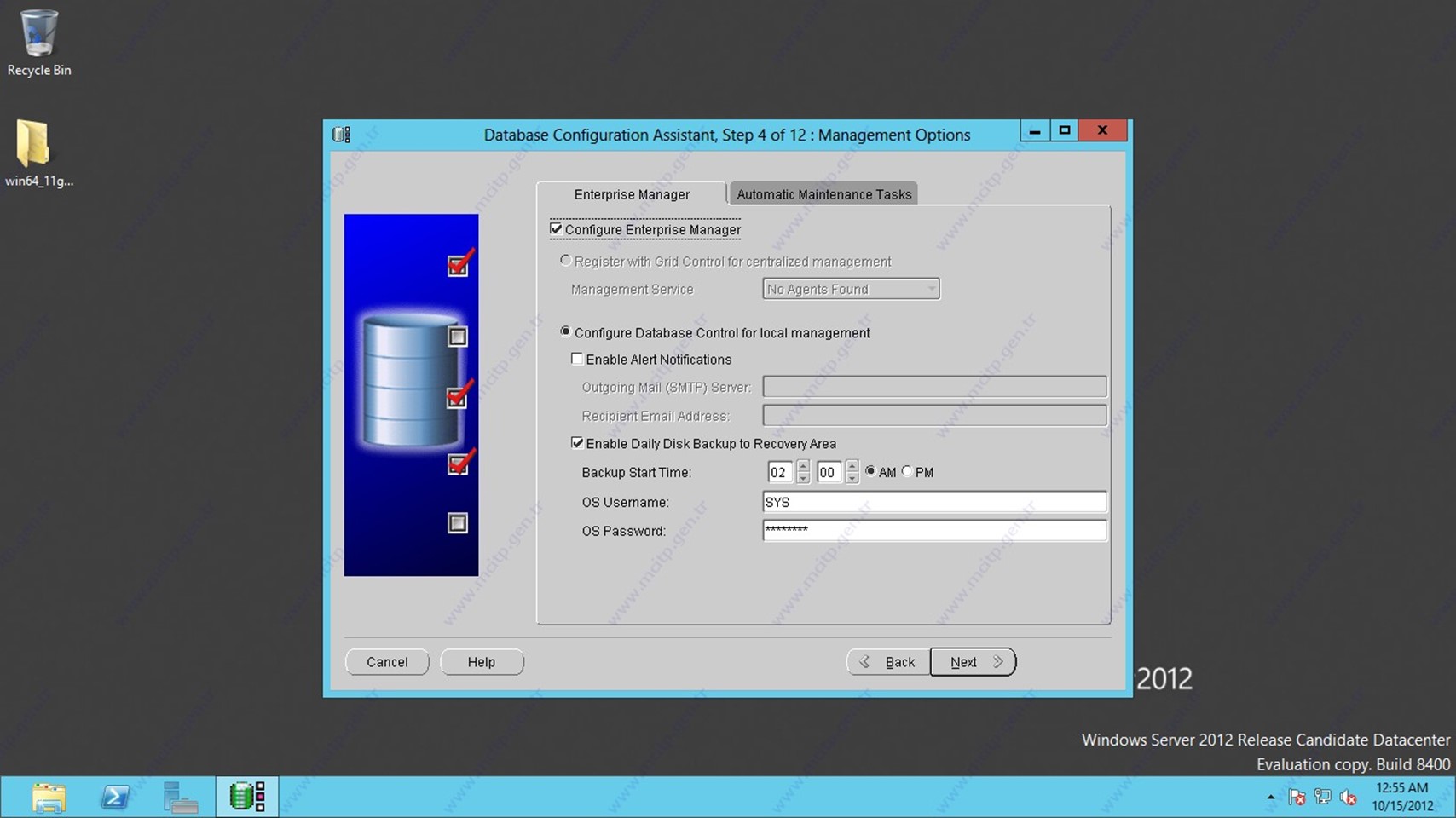Viewport: 1456px width, 818px height.
Task: Open Server Manager from the taskbar
Action: (181, 798)
